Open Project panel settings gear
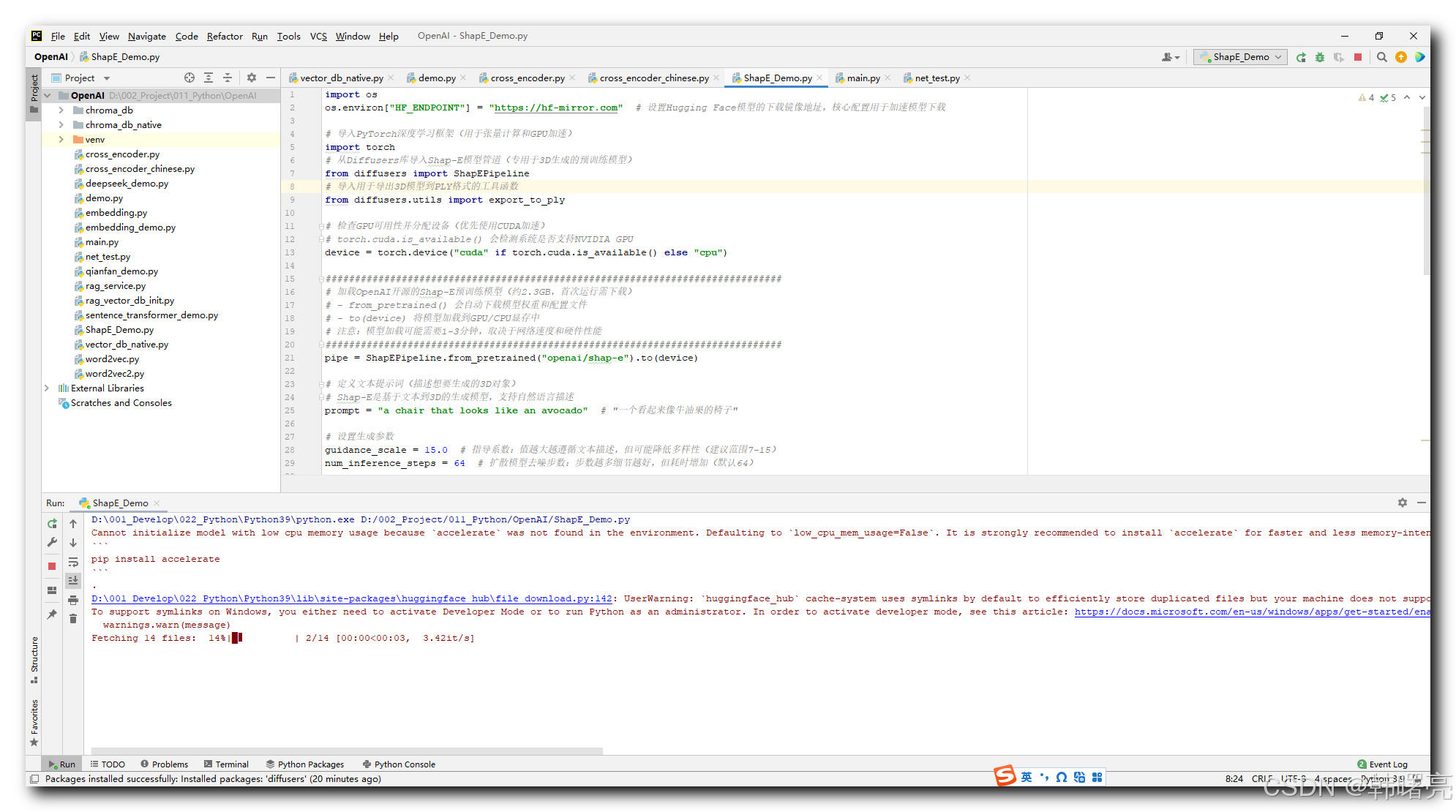 (252, 78)
